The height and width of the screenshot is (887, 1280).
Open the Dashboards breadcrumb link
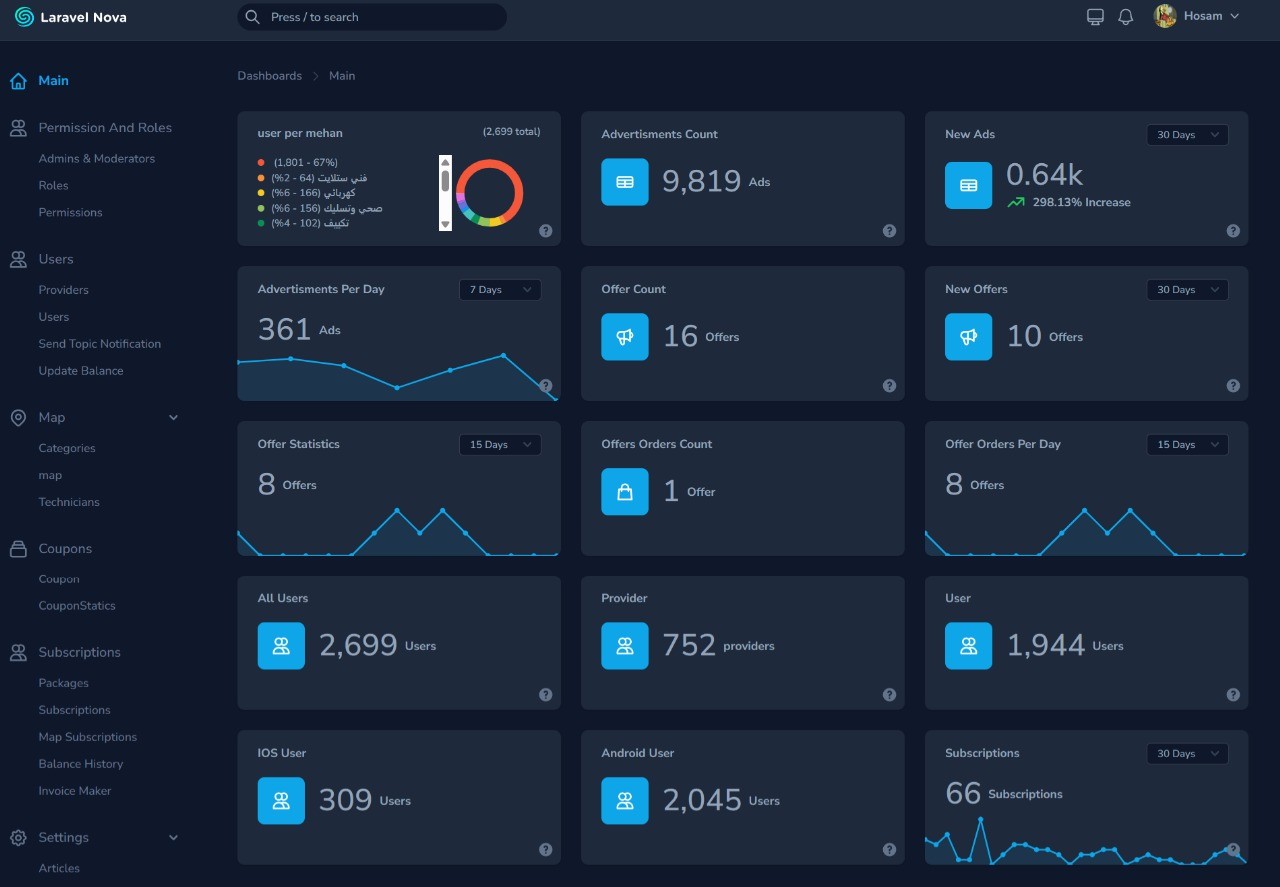click(269, 75)
